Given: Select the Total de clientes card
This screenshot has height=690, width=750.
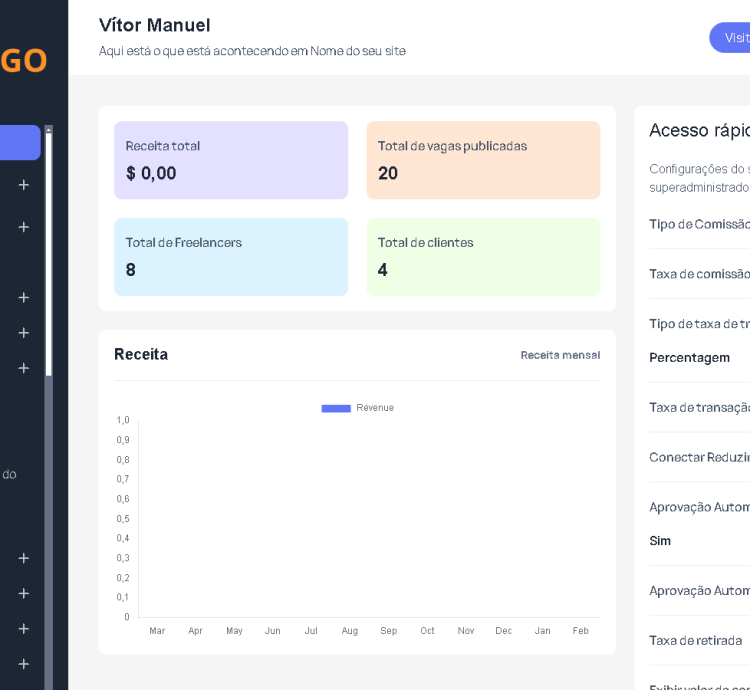Looking at the screenshot, I should [483, 257].
